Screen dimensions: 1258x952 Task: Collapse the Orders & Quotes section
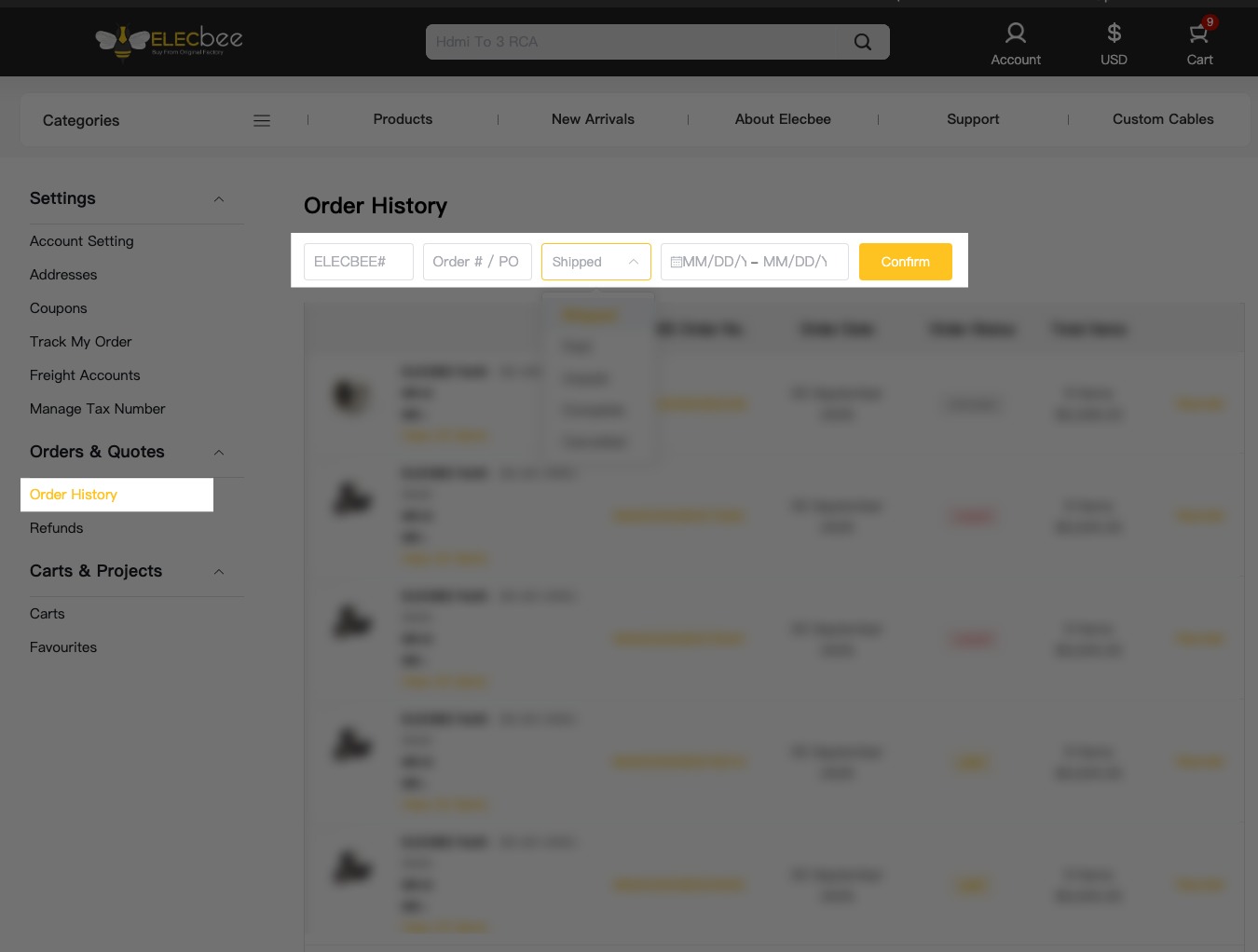[x=219, y=453]
